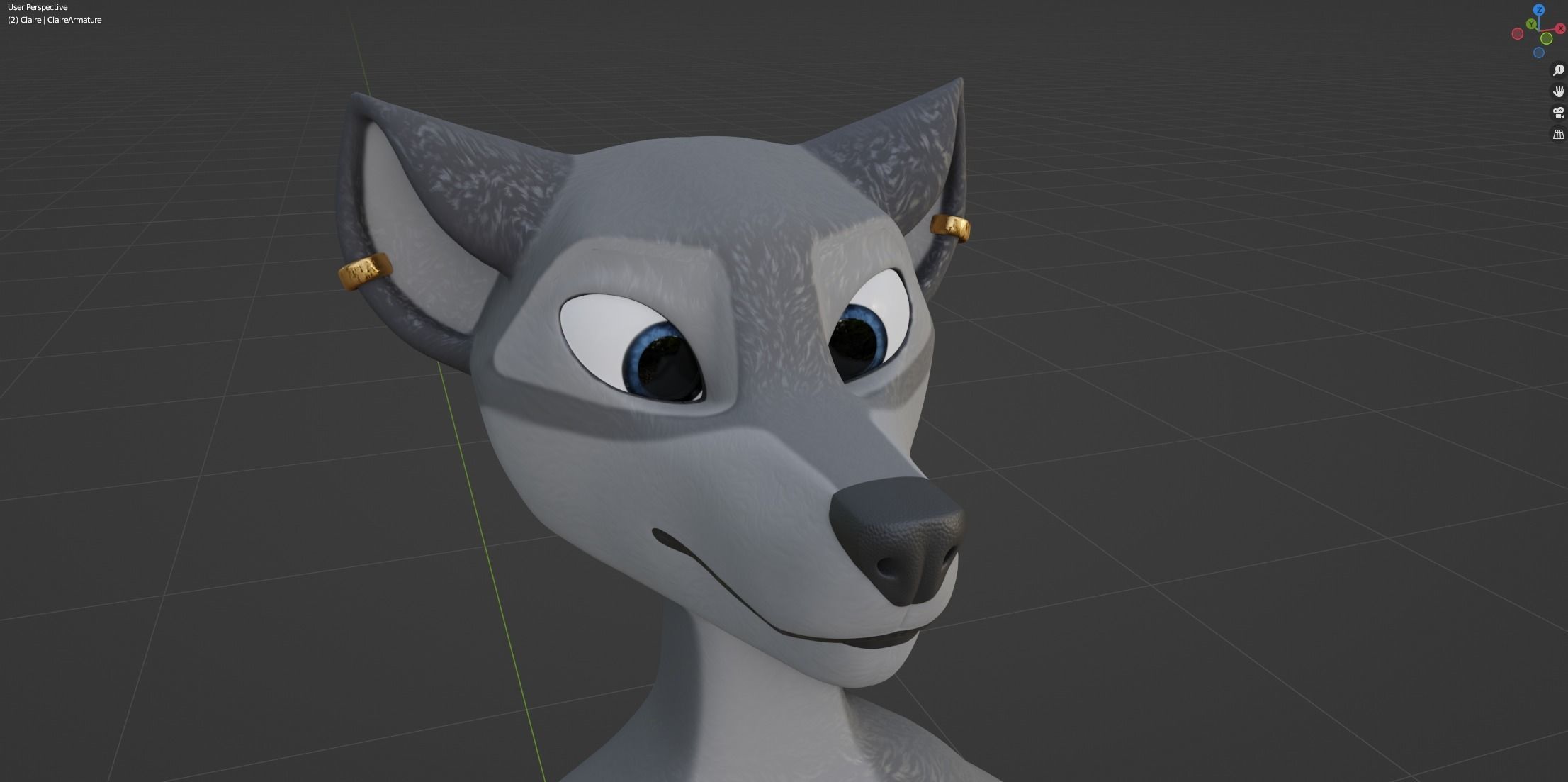This screenshot has height=782, width=1568.
Task: Click the red X axis gizmo handle
Action: click(1560, 28)
